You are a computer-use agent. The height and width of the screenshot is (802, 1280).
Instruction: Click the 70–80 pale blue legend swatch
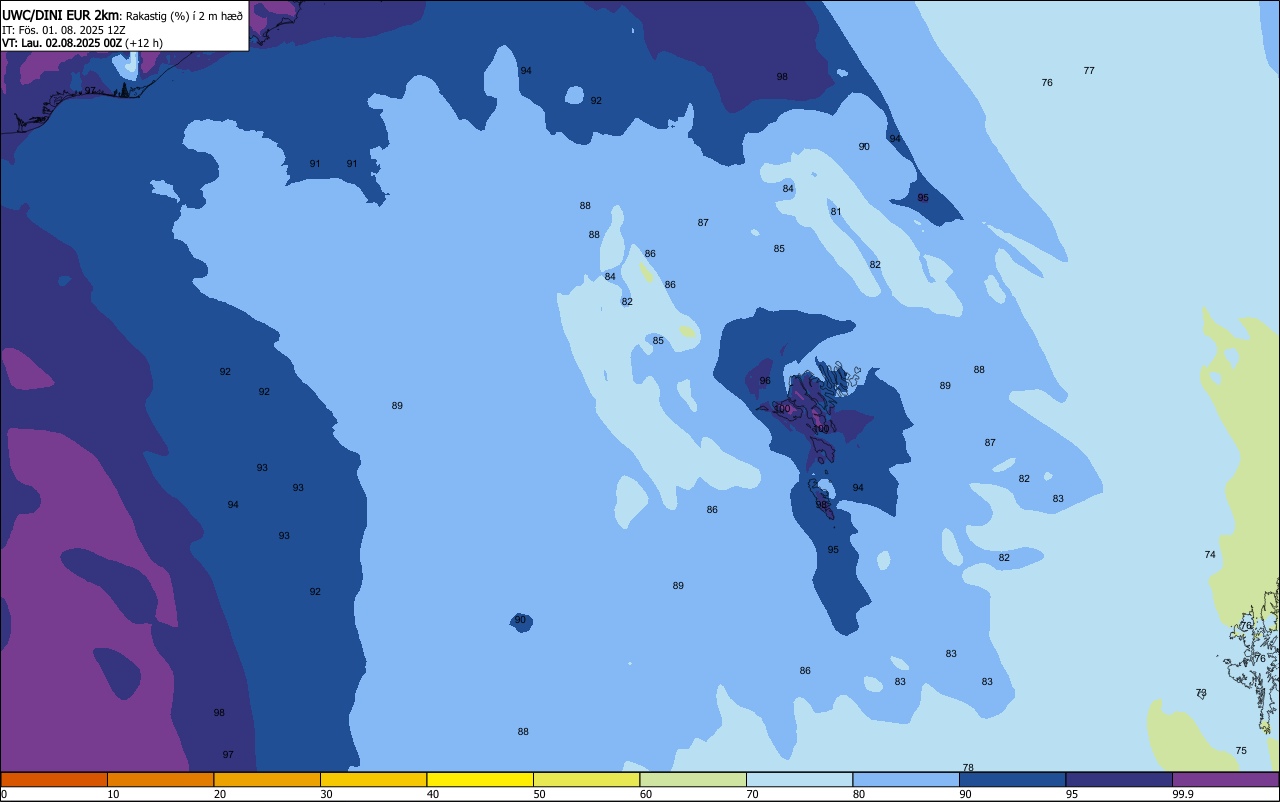tap(799, 779)
